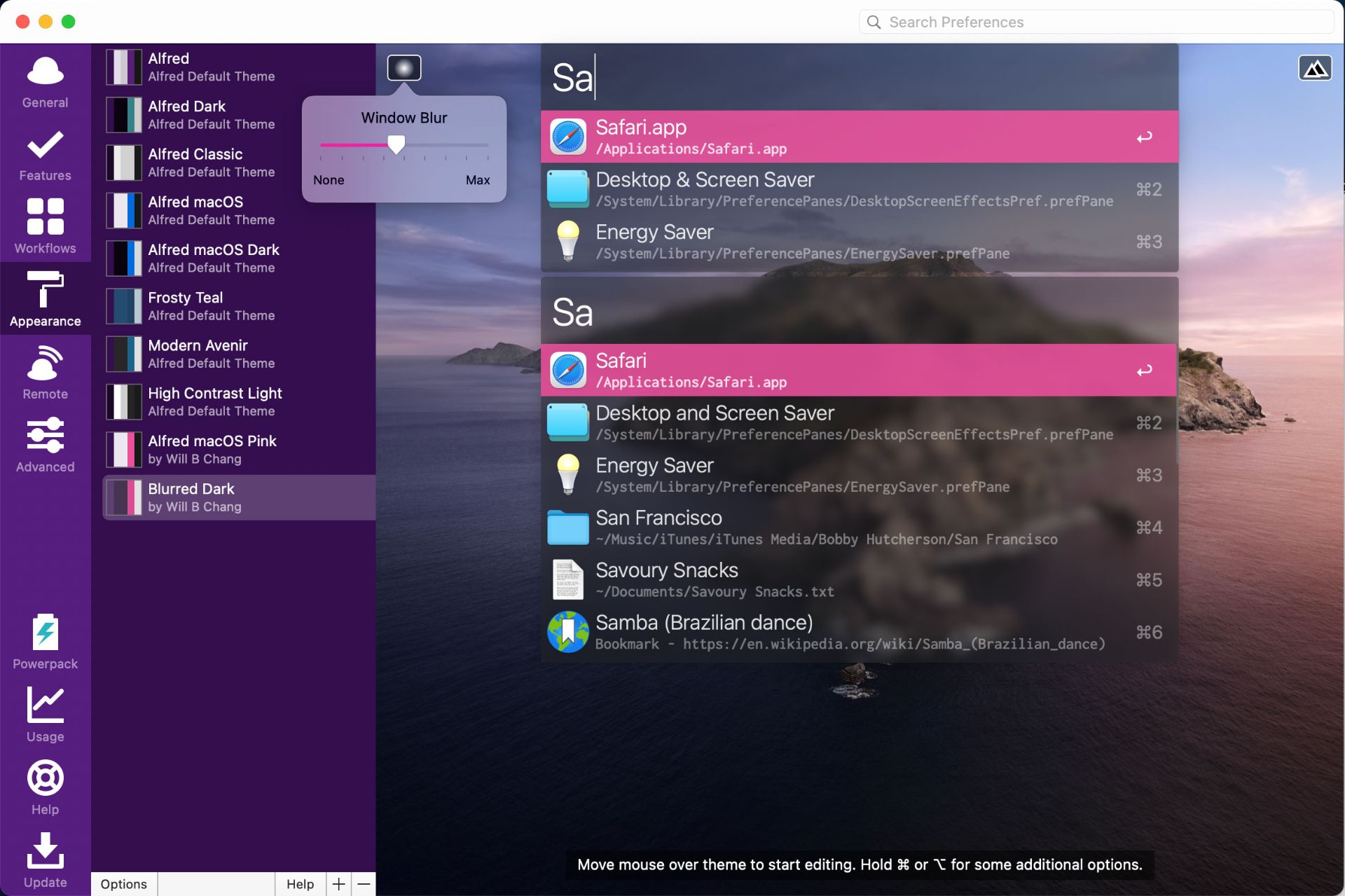This screenshot has width=1345, height=896.
Task: Select the Frosty Teal theme
Action: 239,305
